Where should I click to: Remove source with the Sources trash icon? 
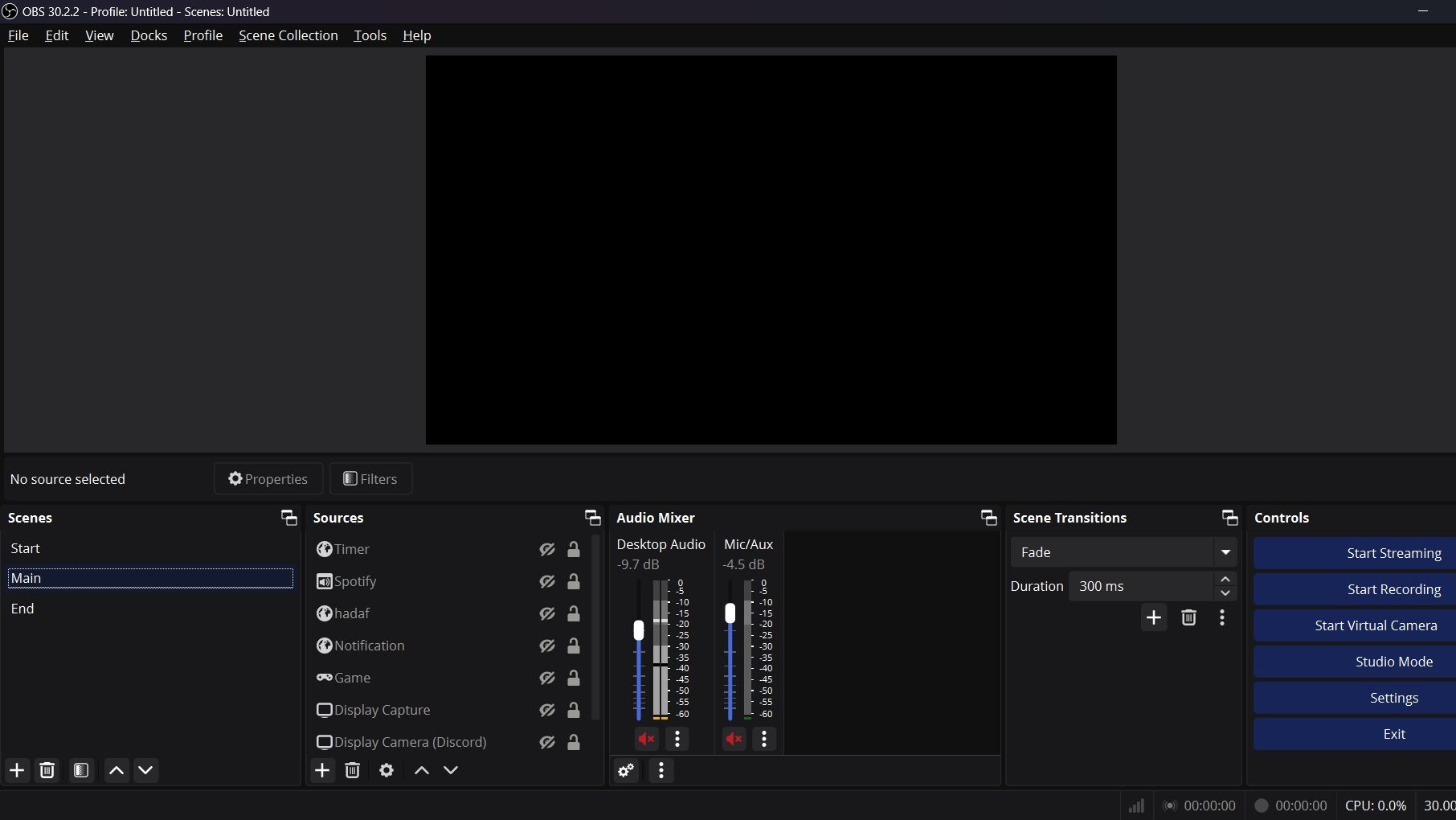point(352,770)
